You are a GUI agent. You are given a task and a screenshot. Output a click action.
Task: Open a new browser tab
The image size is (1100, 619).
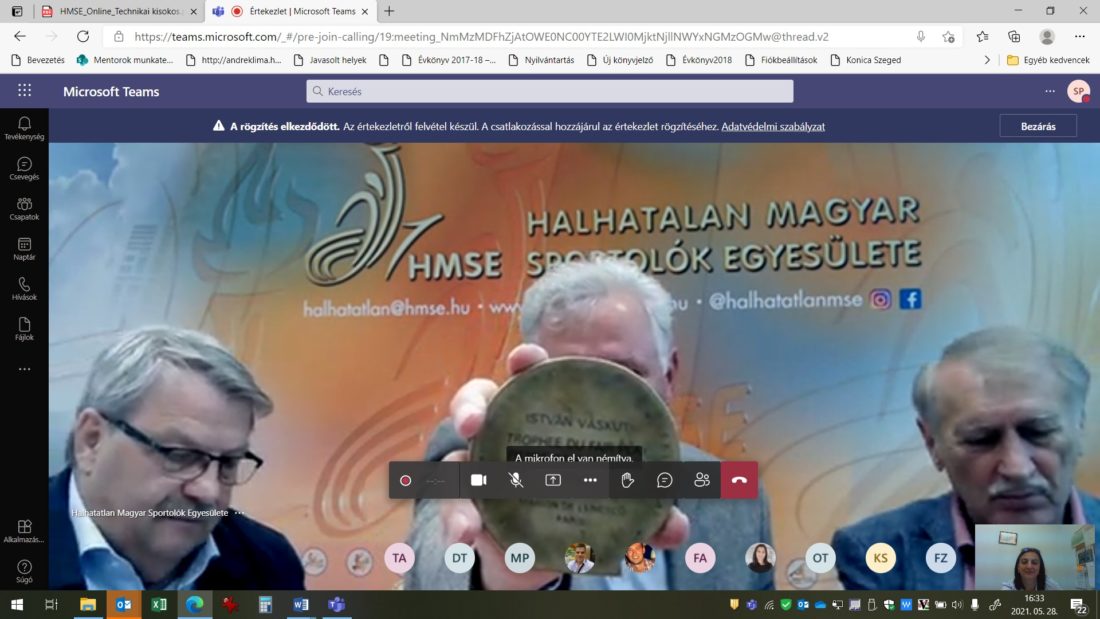click(389, 11)
